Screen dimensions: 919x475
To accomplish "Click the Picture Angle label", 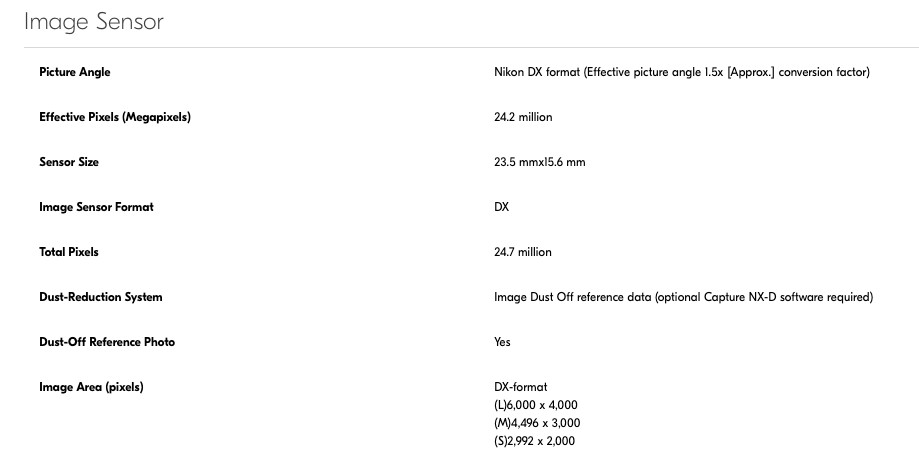I will (75, 72).
